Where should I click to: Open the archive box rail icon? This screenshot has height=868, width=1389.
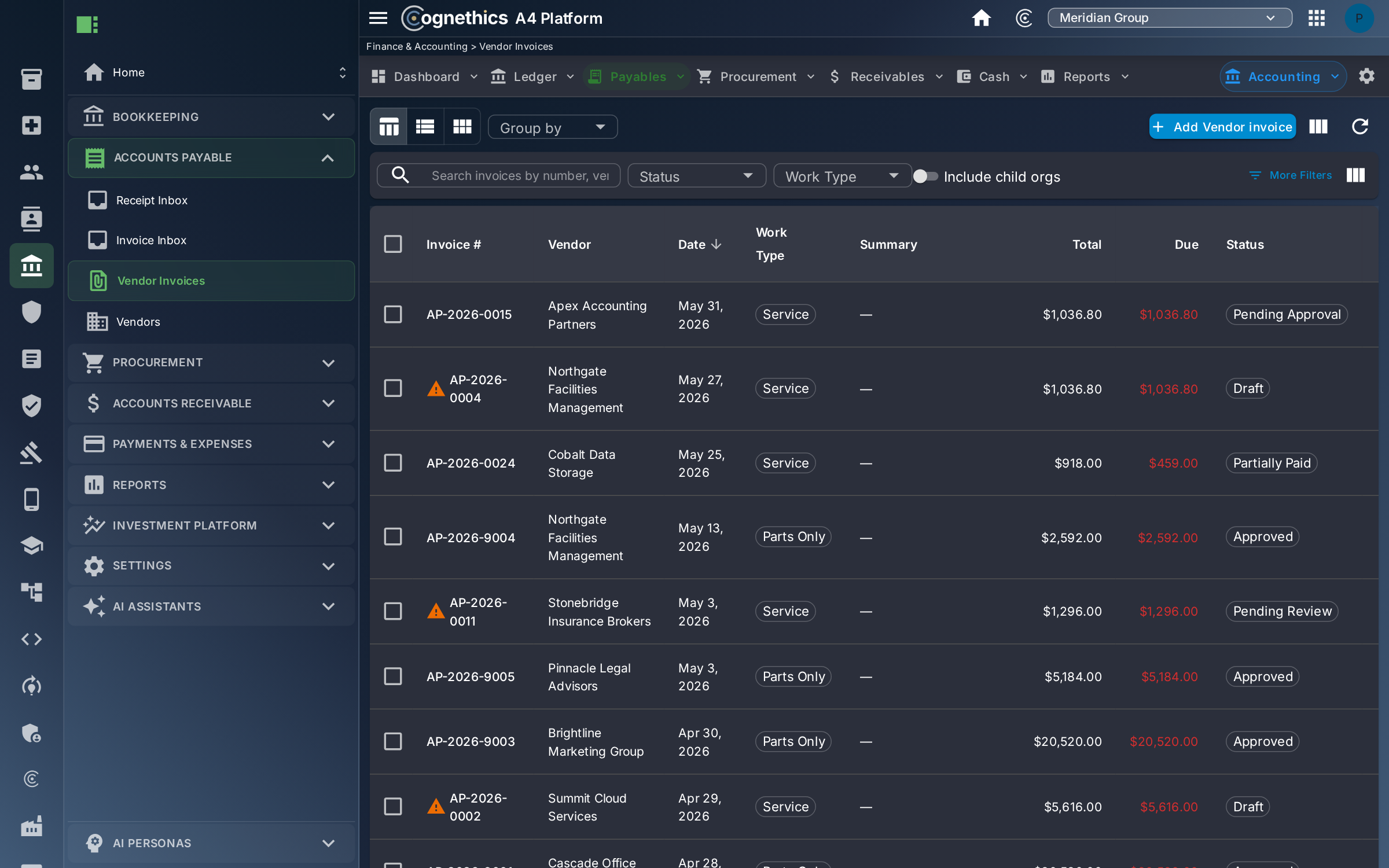coord(32,79)
